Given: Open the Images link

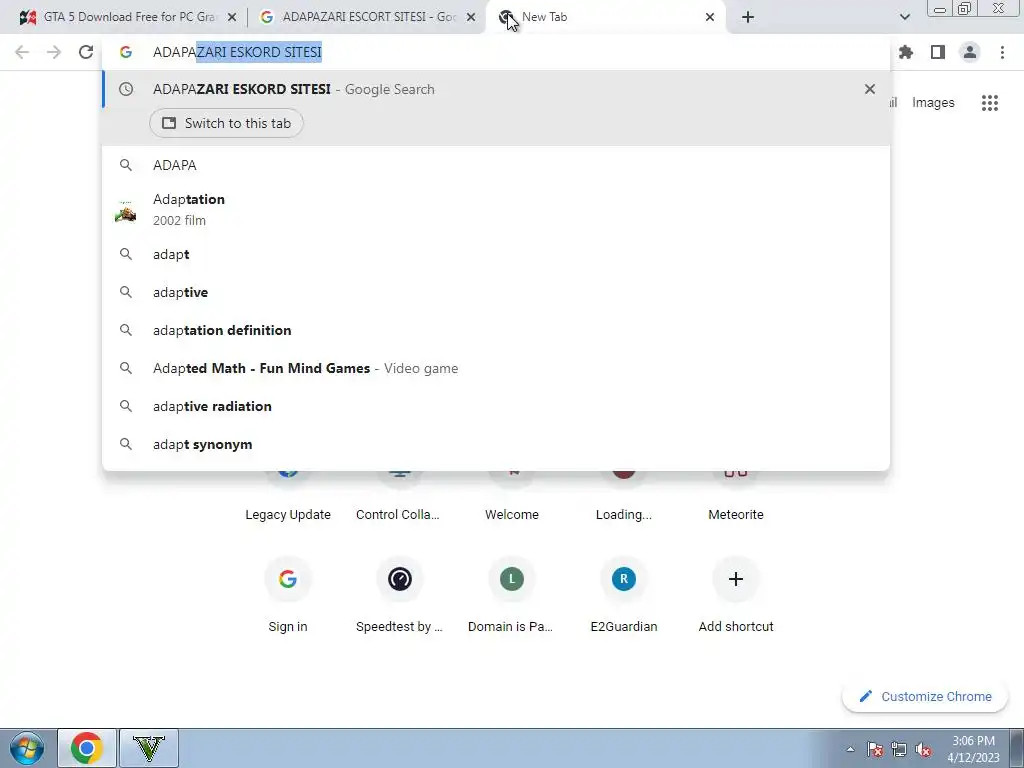Looking at the screenshot, I should point(933,103).
